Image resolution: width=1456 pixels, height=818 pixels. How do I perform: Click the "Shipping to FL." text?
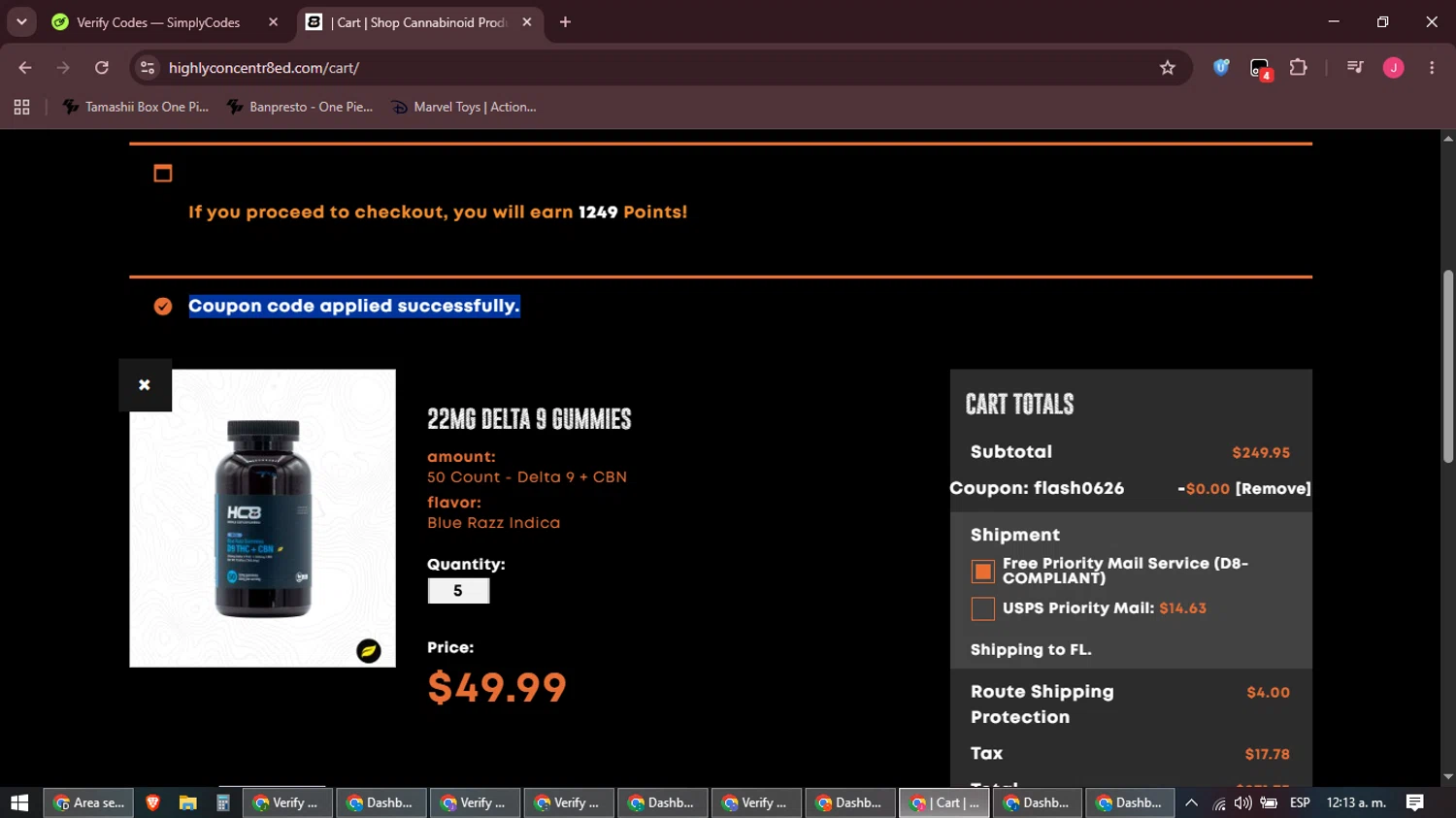coord(1031,650)
